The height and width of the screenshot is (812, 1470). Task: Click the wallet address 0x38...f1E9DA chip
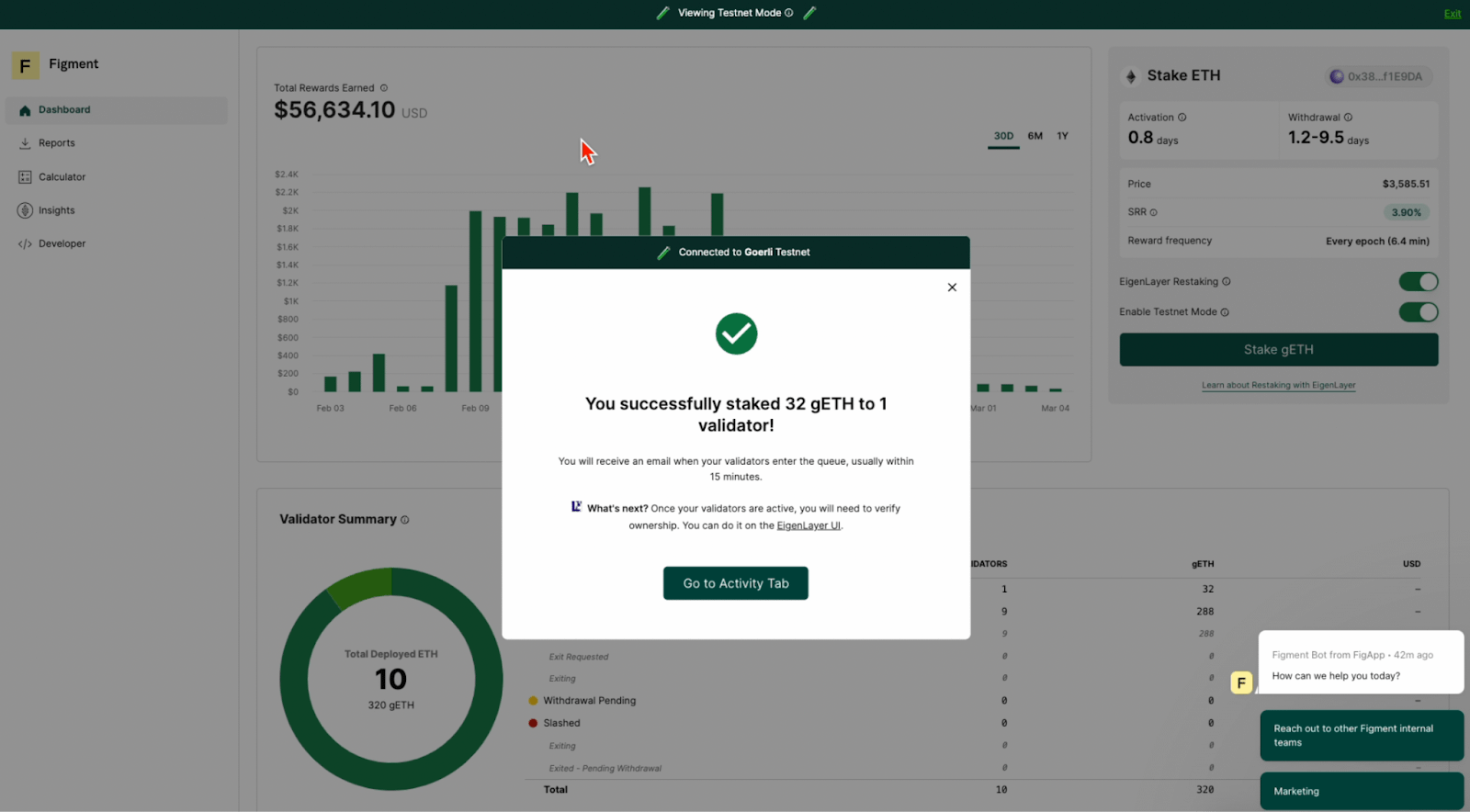click(1377, 77)
